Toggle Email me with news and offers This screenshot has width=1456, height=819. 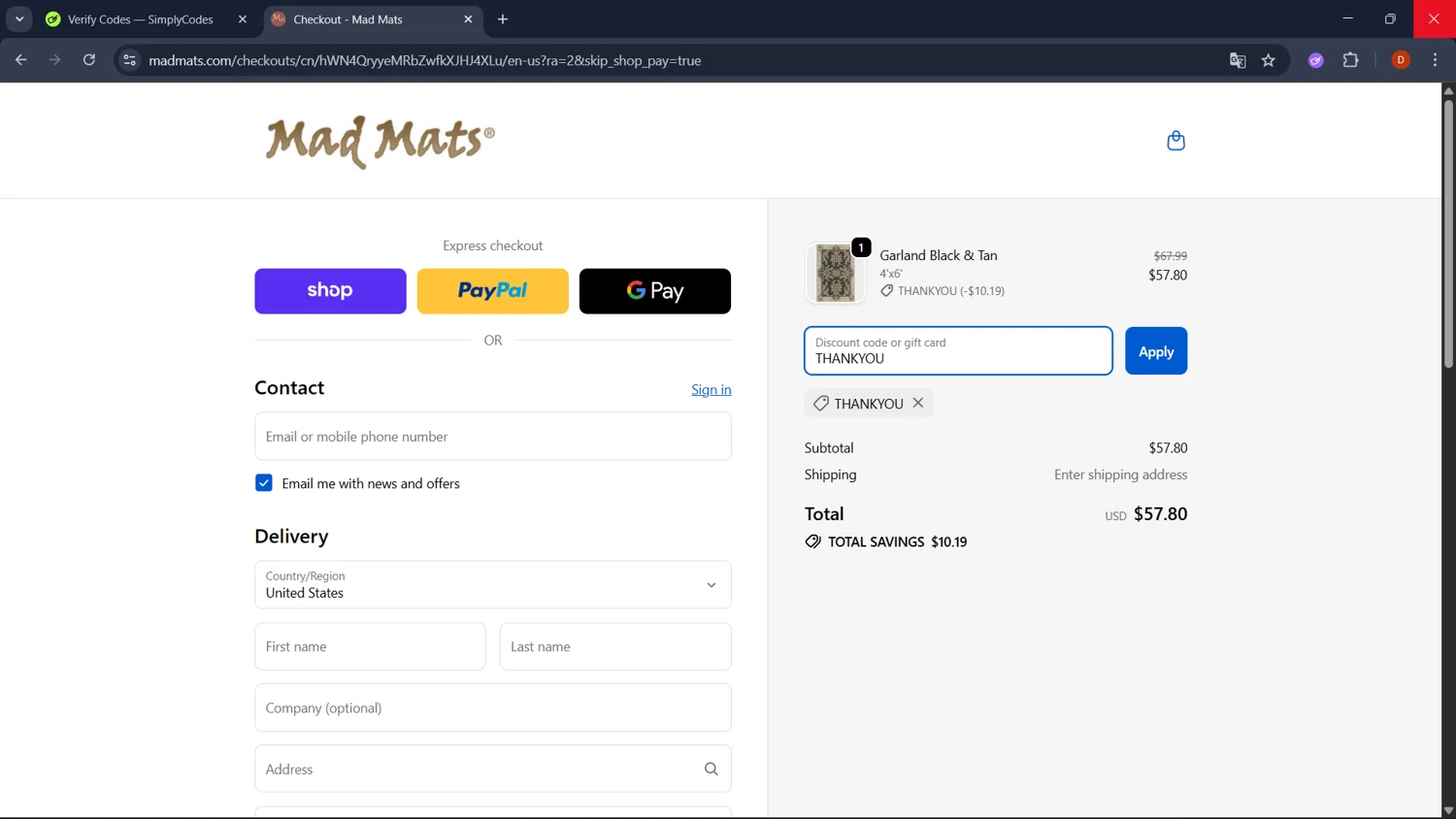tap(264, 483)
